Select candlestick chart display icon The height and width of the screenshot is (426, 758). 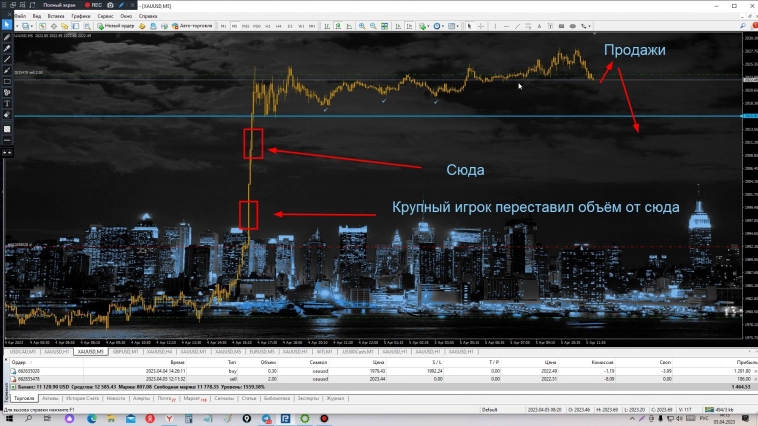[338, 26]
